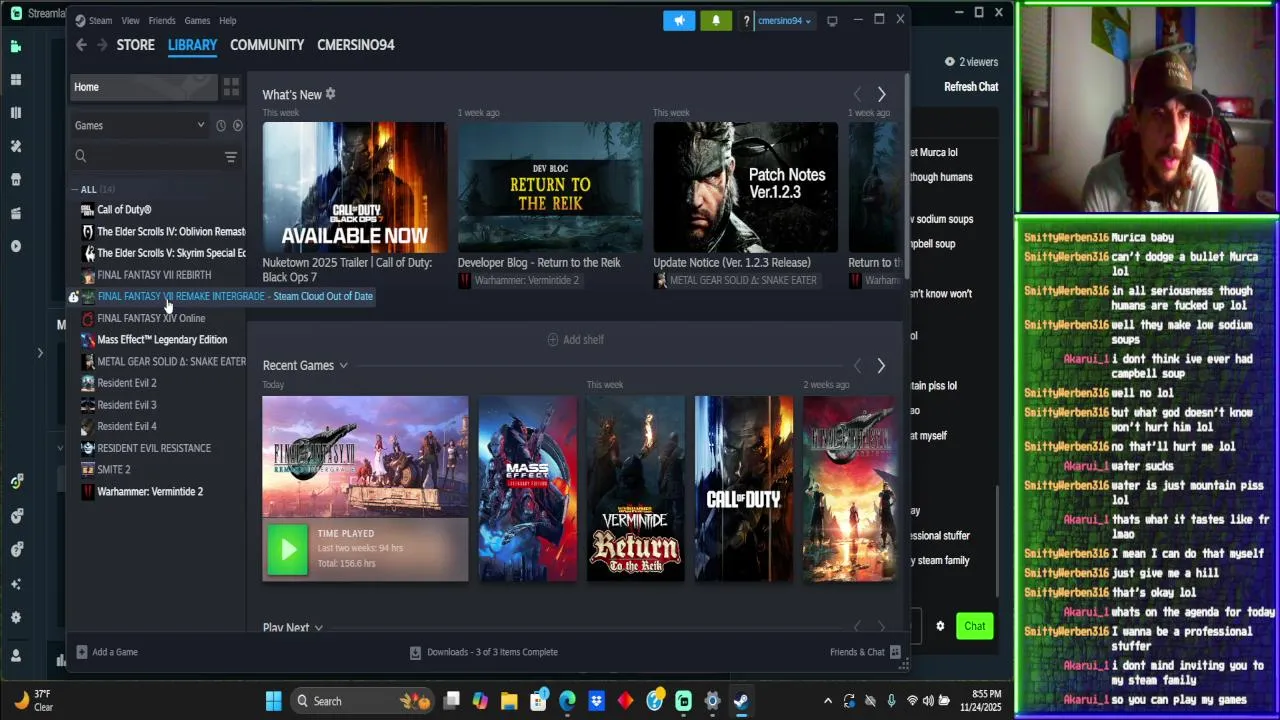Click the Add a Game plus icon
The height and width of the screenshot is (720, 1280).
click(x=82, y=652)
